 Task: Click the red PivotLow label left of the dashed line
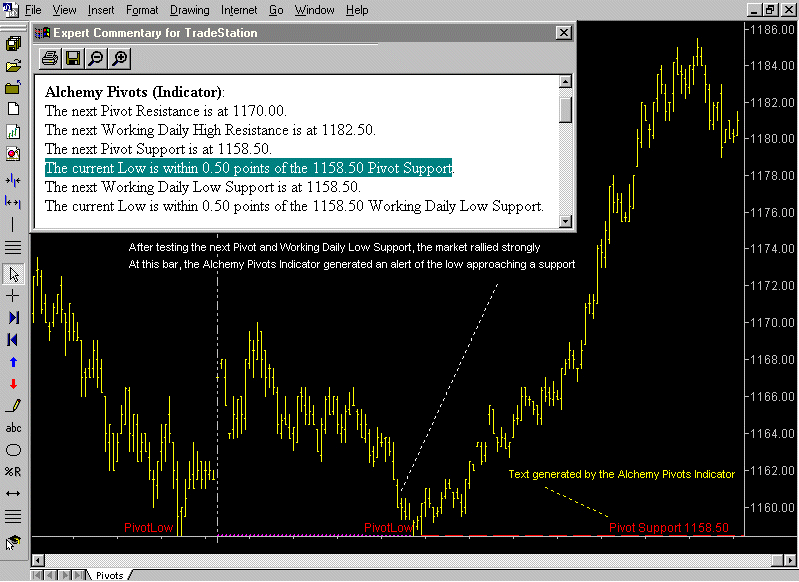(149, 527)
